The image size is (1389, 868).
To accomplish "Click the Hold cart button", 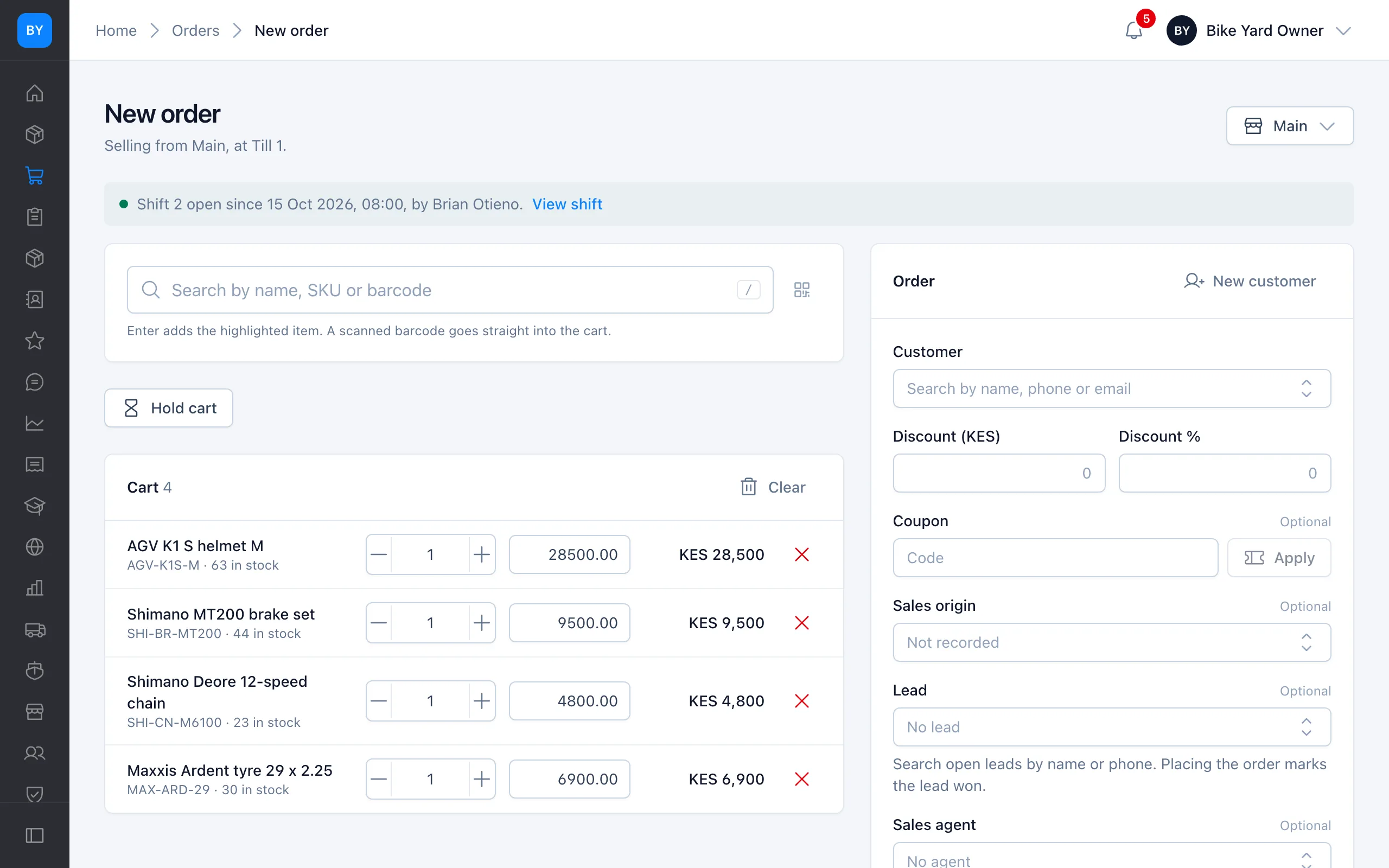I will 169,408.
